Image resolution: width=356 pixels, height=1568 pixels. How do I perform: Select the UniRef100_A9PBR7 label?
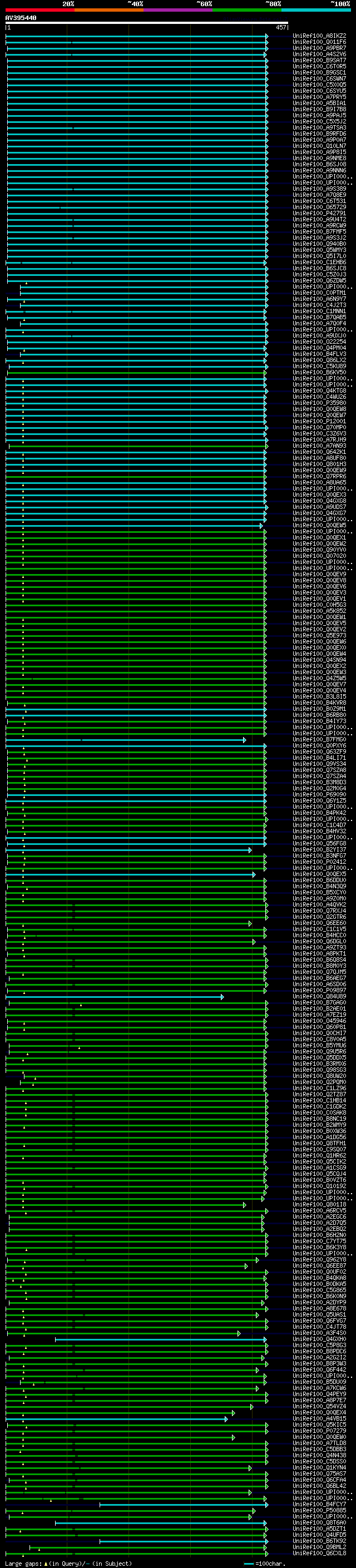coord(319,48)
